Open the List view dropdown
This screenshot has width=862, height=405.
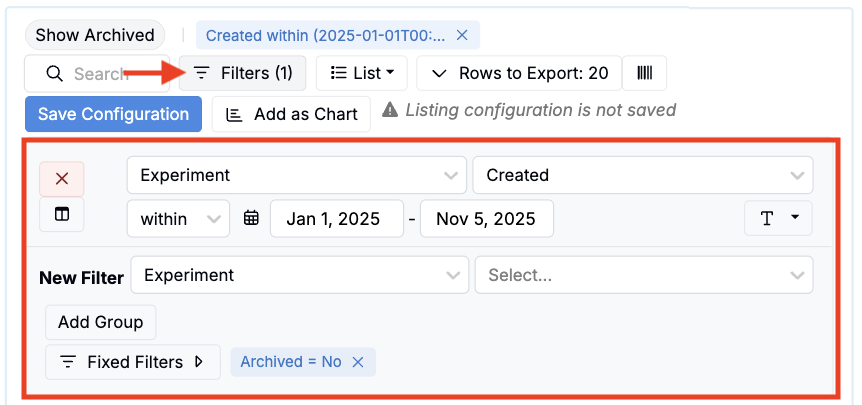pos(362,73)
